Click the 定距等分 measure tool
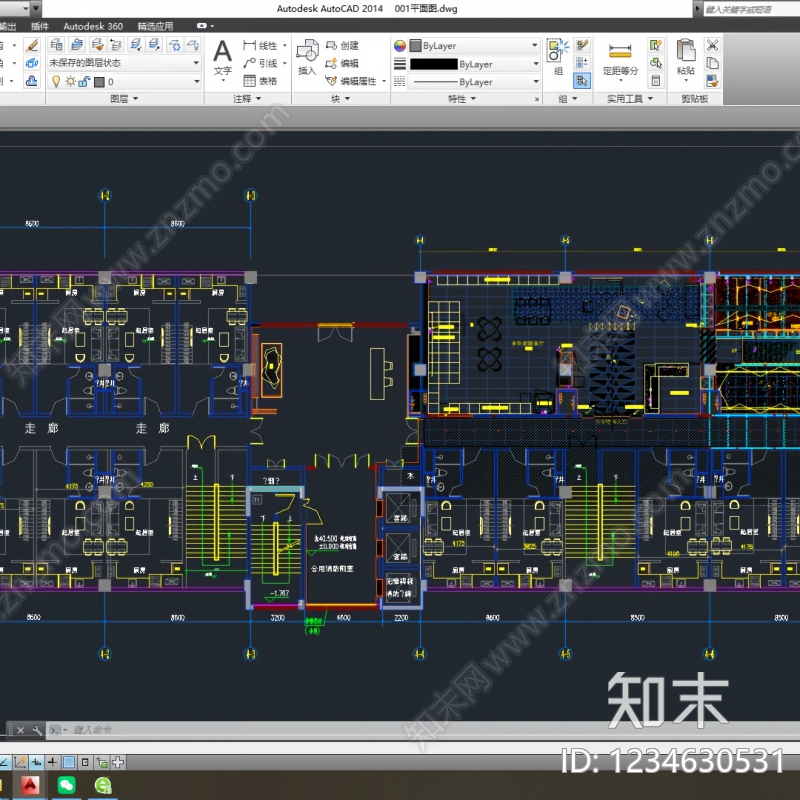This screenshot has width=800, height=800. coord(620,63)
